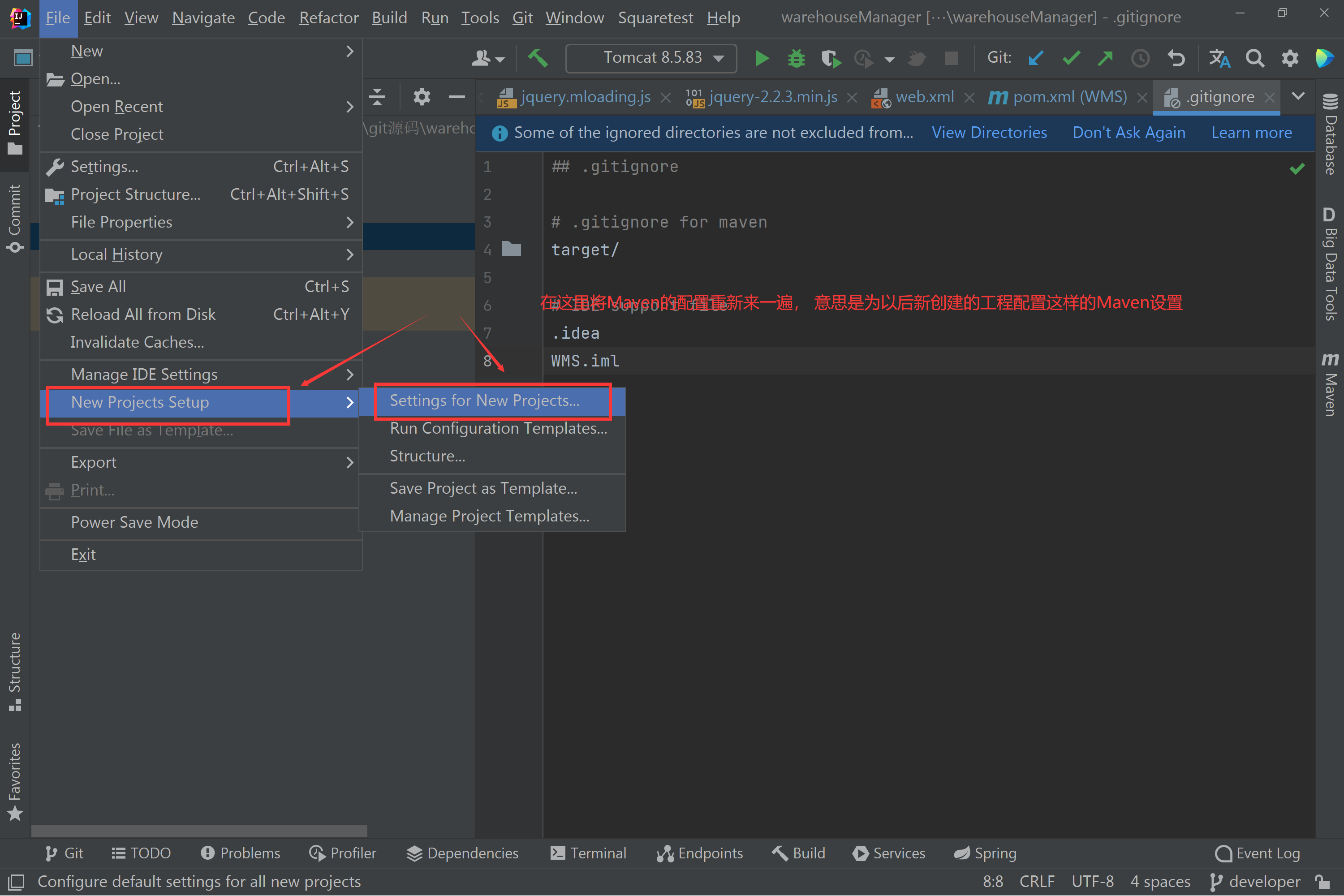Switch to the web.xml editor tab

pyautogui.click(x=925, y=97)
